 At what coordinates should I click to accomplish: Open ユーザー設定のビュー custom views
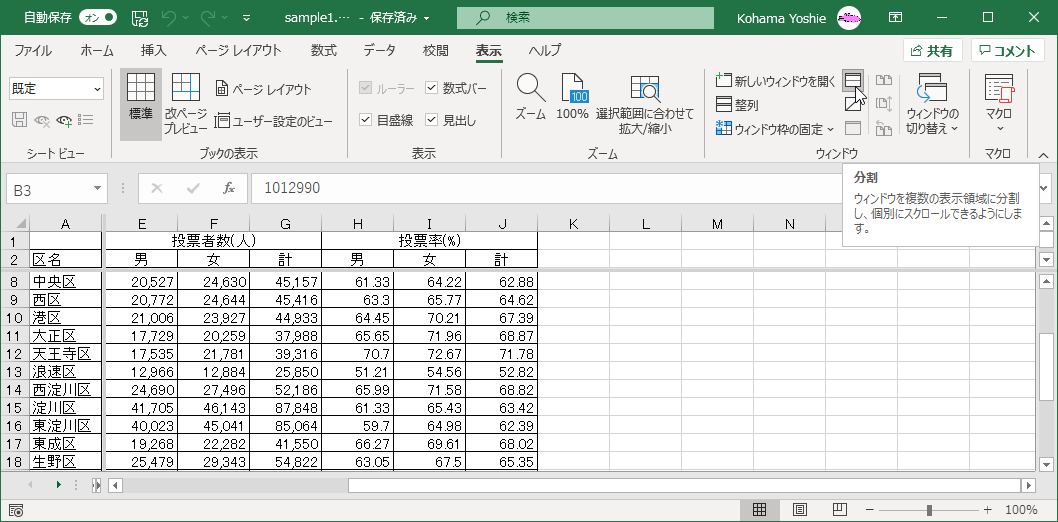click(273, 121)
